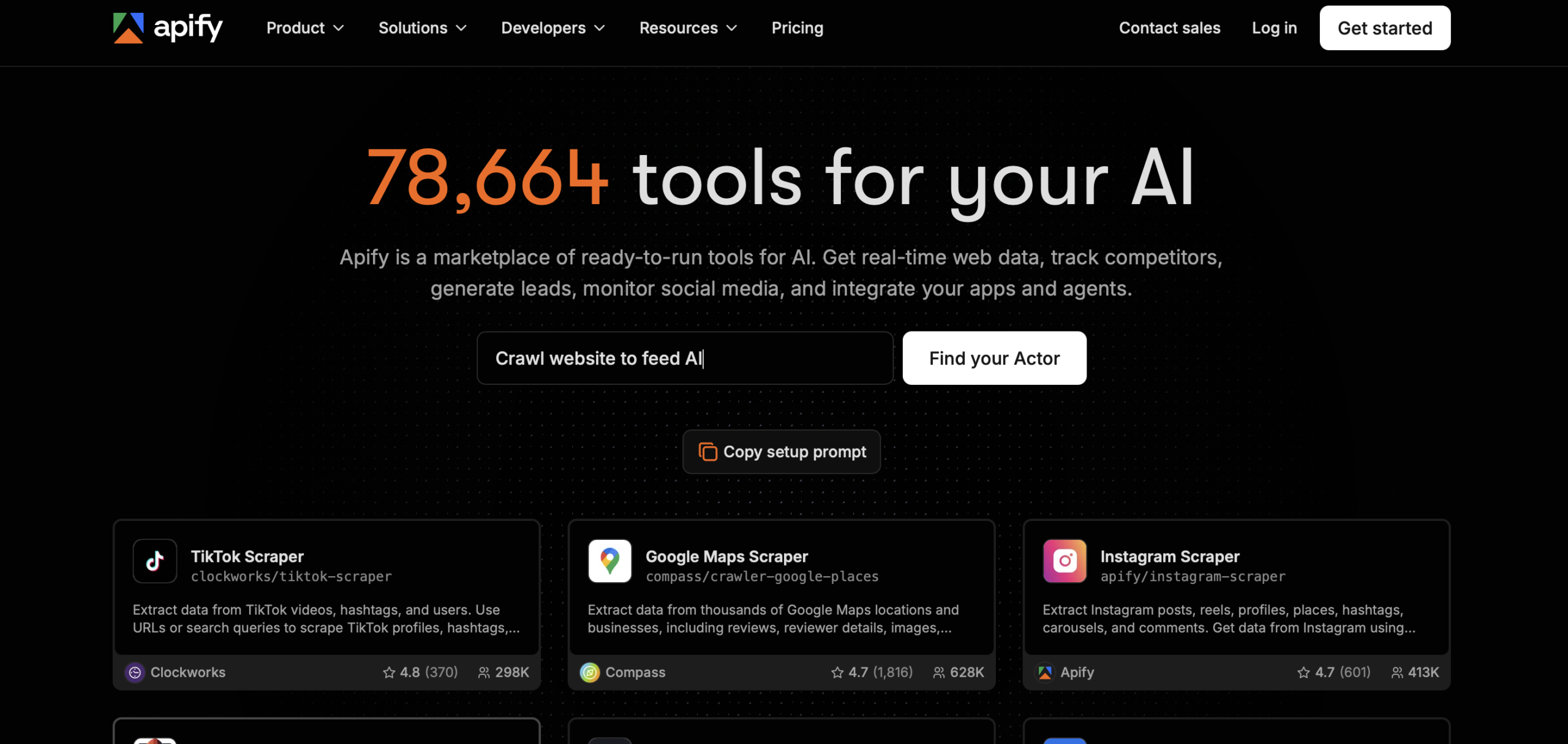1568x744 pixels.
Task: Click the Compass author avatar
Action: pos(590,672)
